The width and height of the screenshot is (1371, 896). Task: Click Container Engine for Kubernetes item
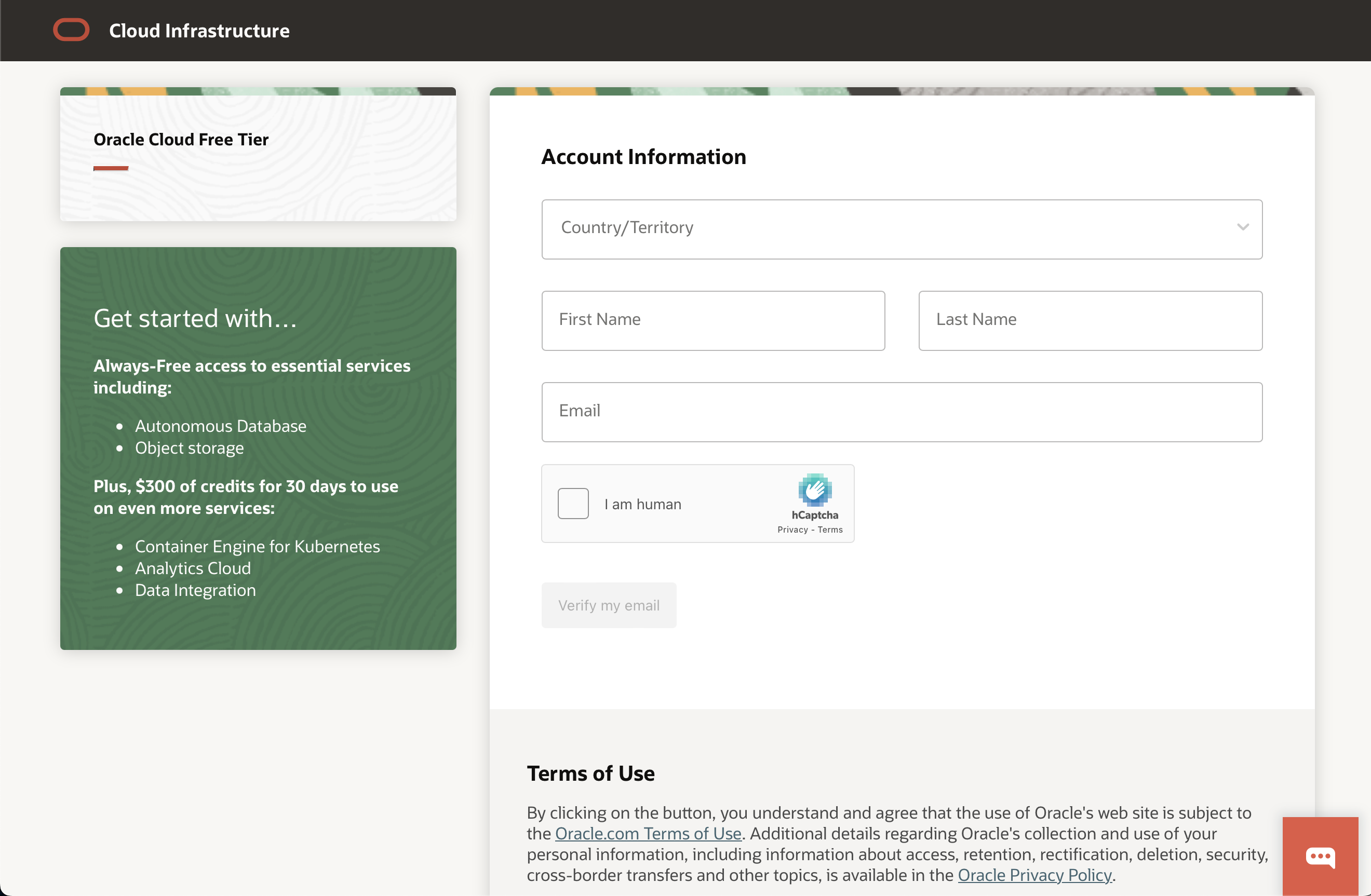tap(258, 547)
